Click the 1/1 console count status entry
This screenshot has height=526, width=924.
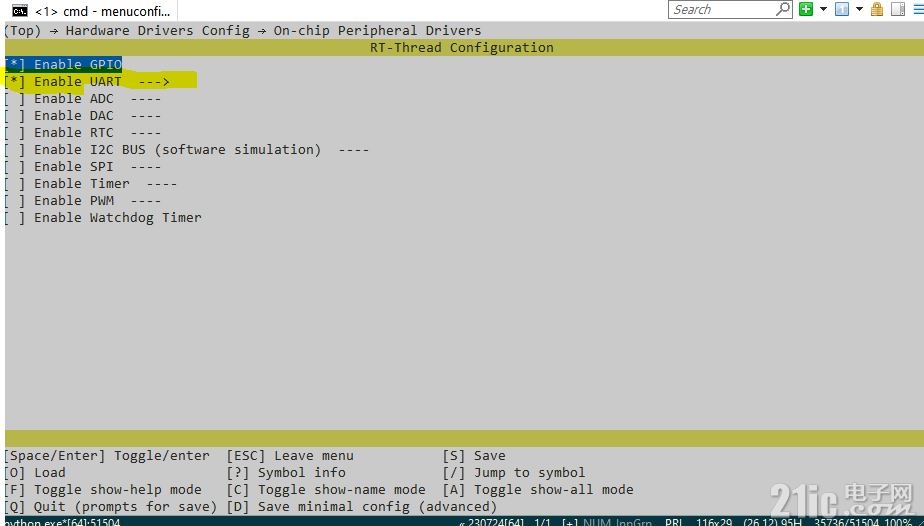click(x=542, y=522)
